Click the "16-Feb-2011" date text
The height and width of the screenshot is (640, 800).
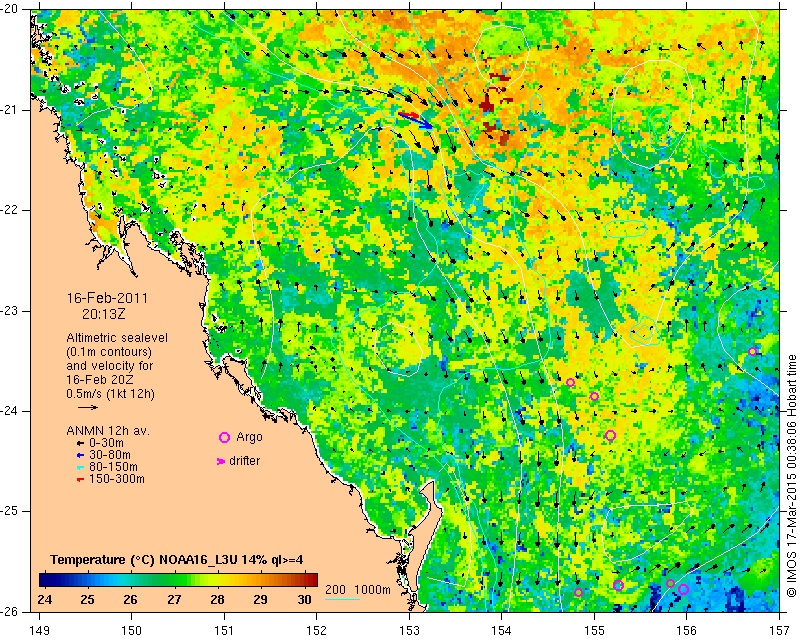(x=107, y=298)
